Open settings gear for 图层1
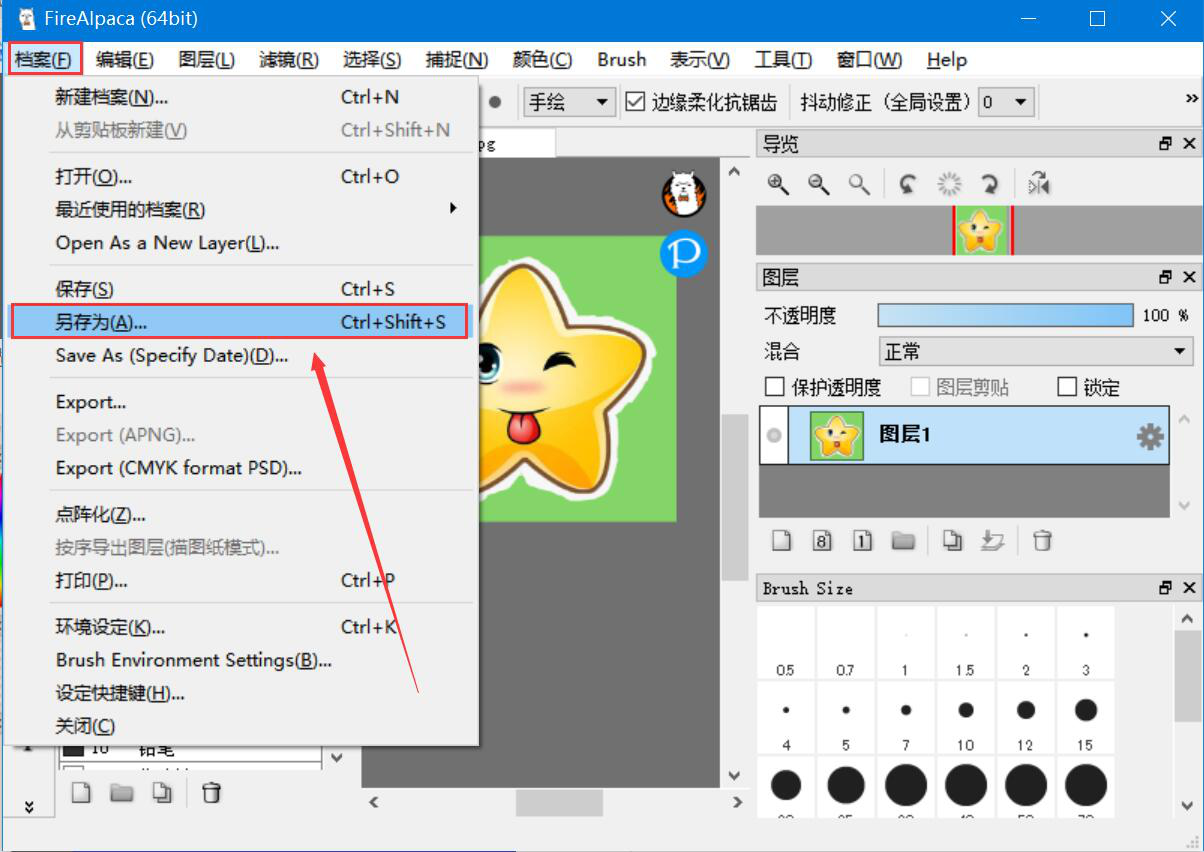Image resolution: width=1204 pixels, height=852 pixels. (1151, 436)
